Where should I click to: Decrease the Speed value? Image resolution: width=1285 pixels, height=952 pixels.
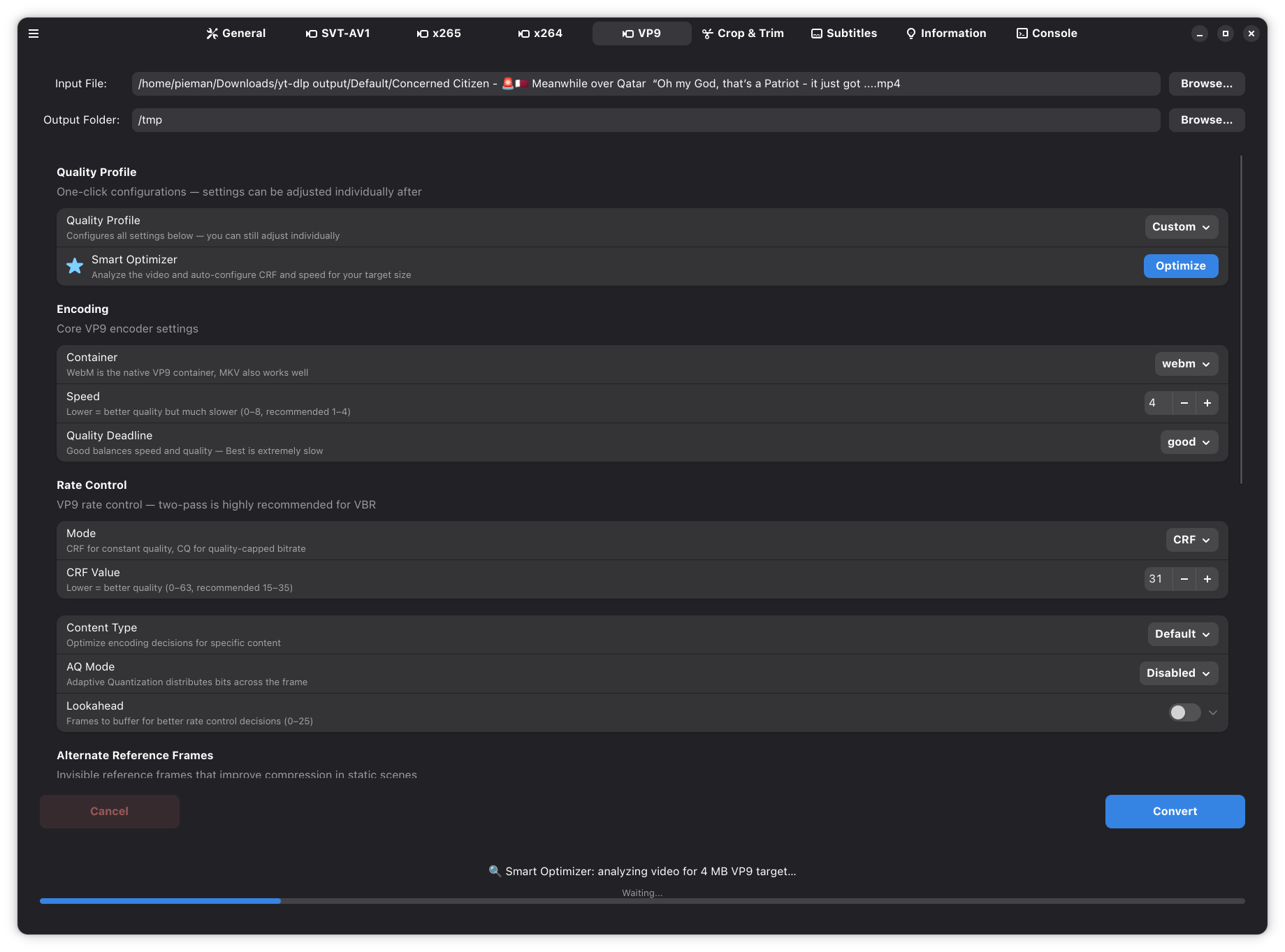1184,403
